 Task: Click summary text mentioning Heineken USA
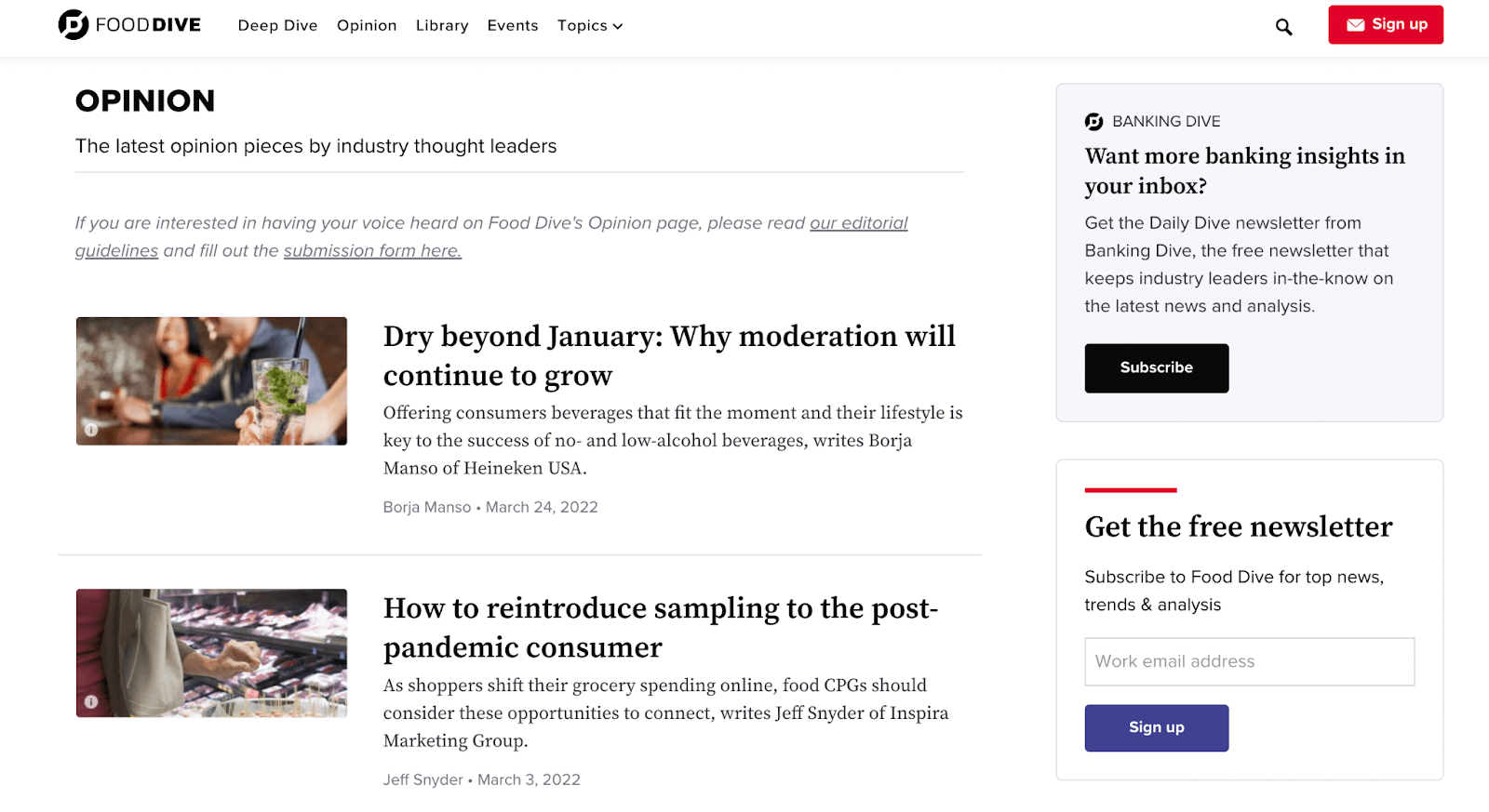click(673, 441)
